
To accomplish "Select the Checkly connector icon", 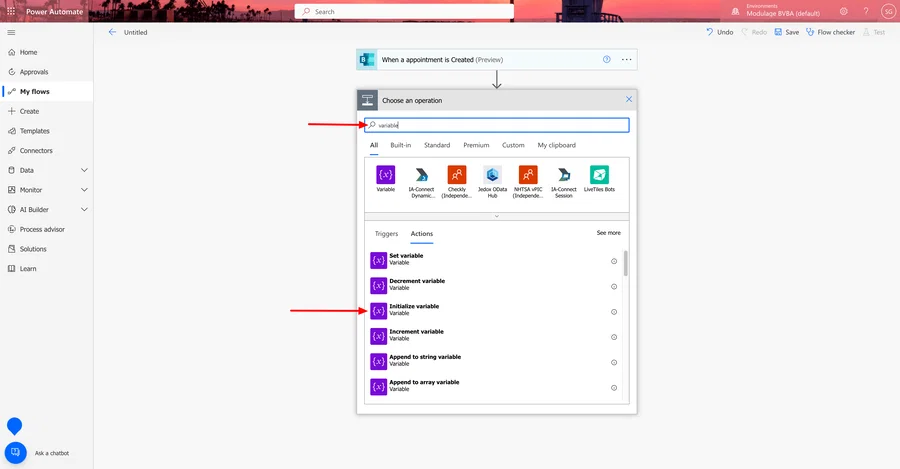I will [x=457, y=175].
